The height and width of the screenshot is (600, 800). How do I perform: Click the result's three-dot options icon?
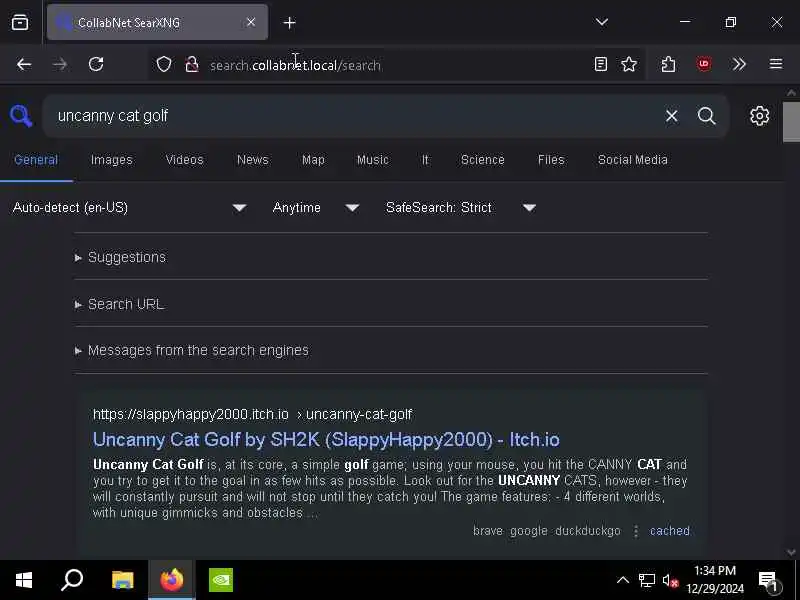(636, 531)
